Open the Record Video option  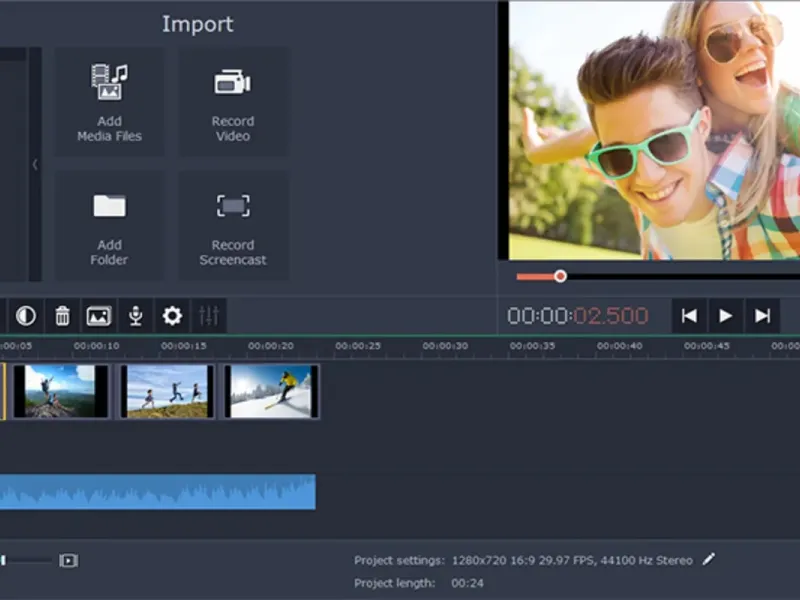pos(232,102)
